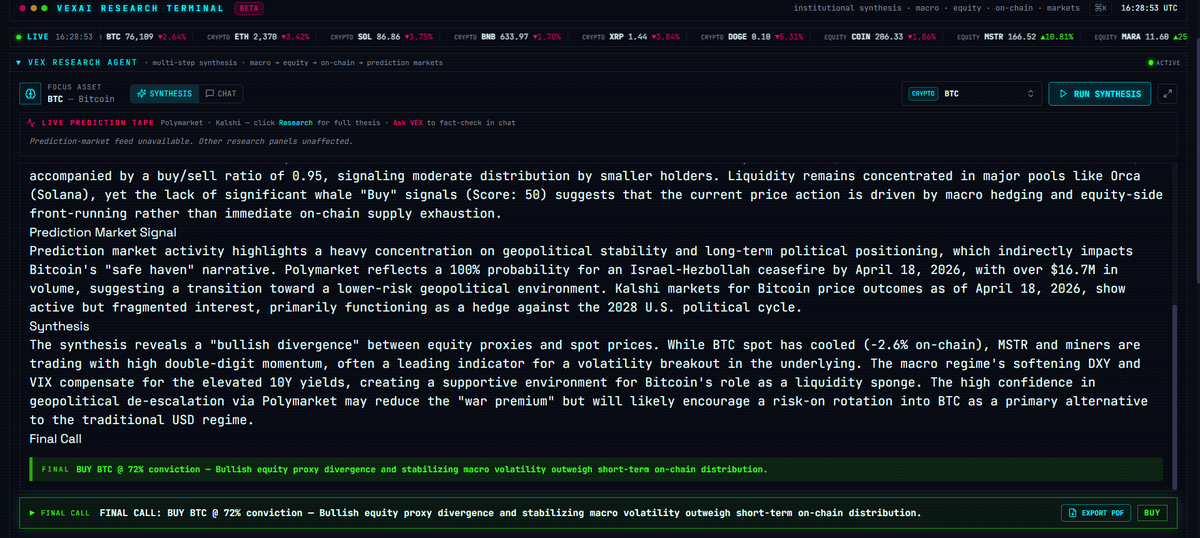Switch to the CHAT tab
Screen dimensions: 1200x538
pos(221,94)
